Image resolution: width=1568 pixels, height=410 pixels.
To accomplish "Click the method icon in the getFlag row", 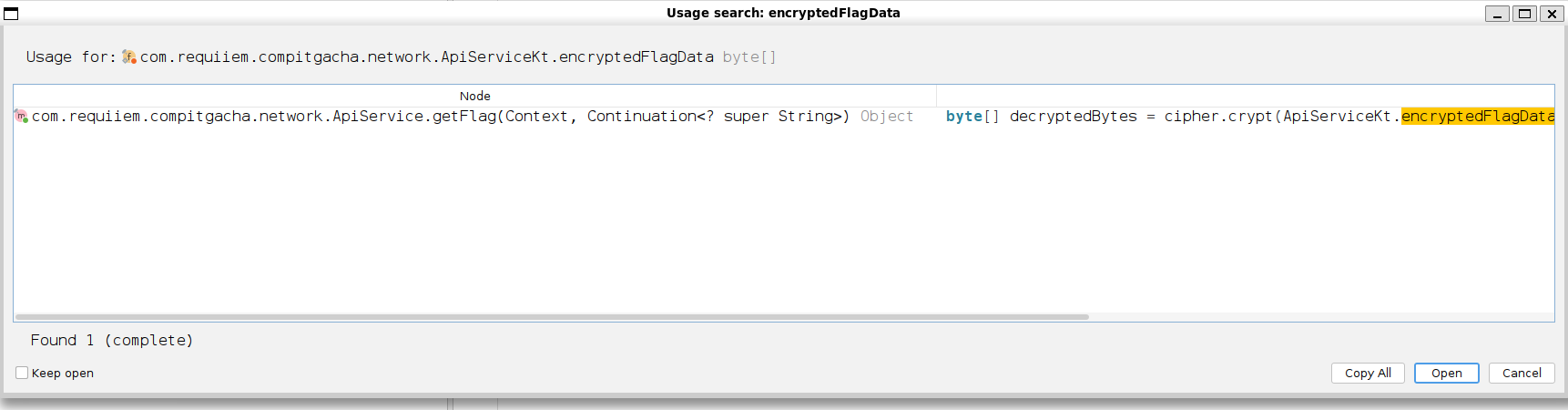I will [x=21, y=117].
